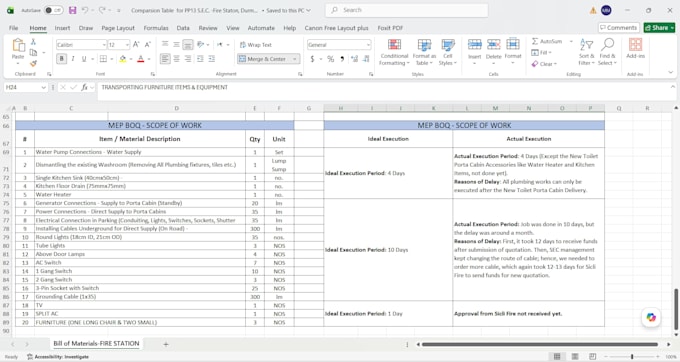Viewport: 680px width, 362px height.
Task: Decrease font size with smaller A icon
Action: pyautogui.click(x=147, y=44)
